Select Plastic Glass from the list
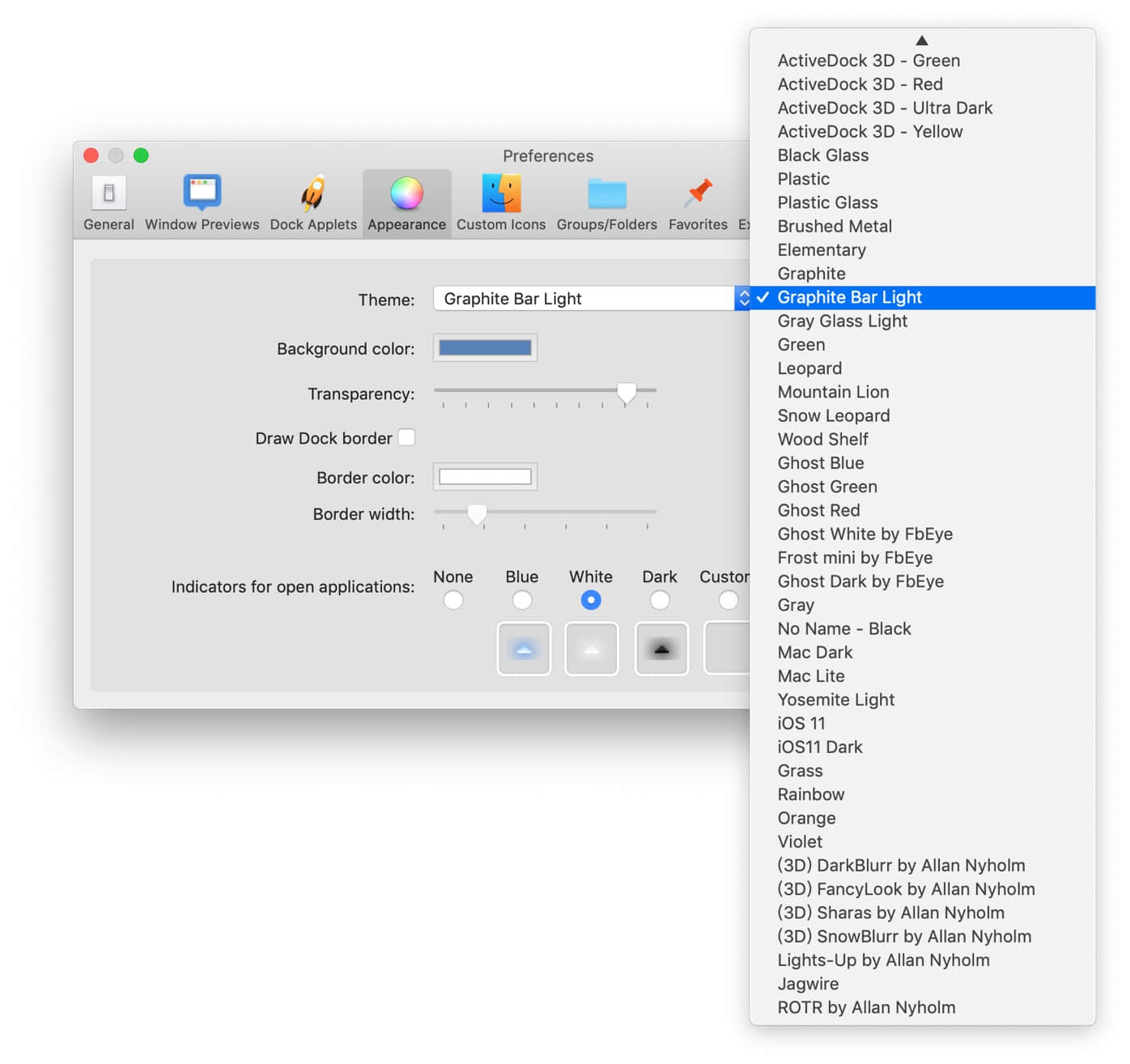The height and width of the screenshot is (1064, 1130). coord(923,202)
